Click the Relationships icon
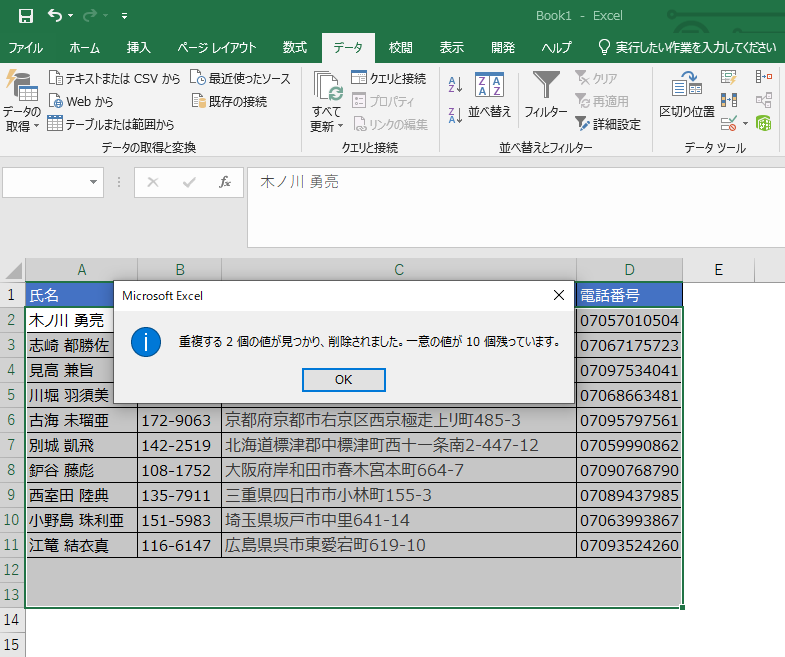 tap(763, 100)
